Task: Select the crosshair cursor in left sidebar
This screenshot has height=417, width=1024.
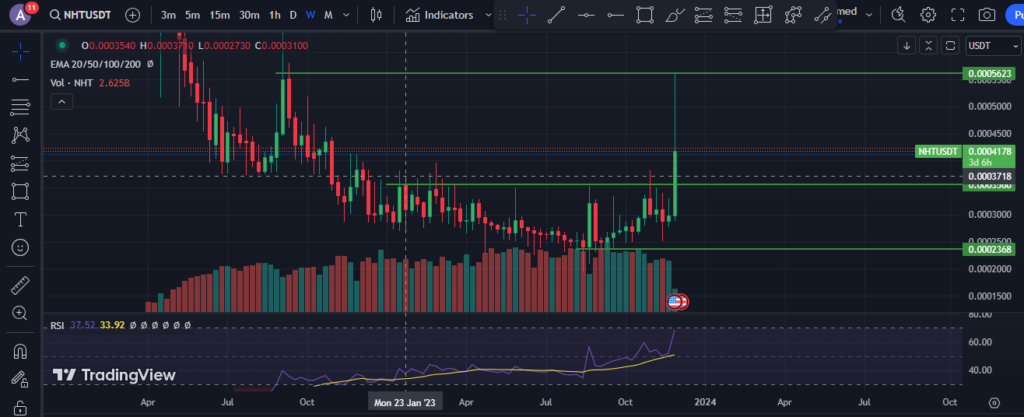Action: [20, 50]
